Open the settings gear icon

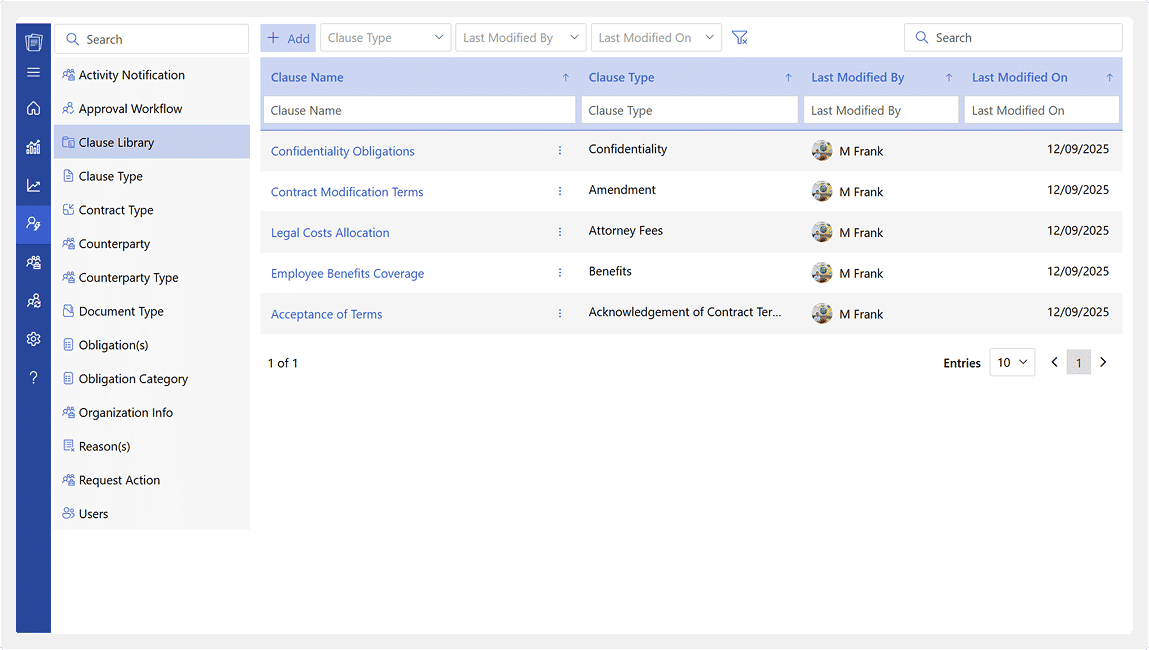point(33,339)
